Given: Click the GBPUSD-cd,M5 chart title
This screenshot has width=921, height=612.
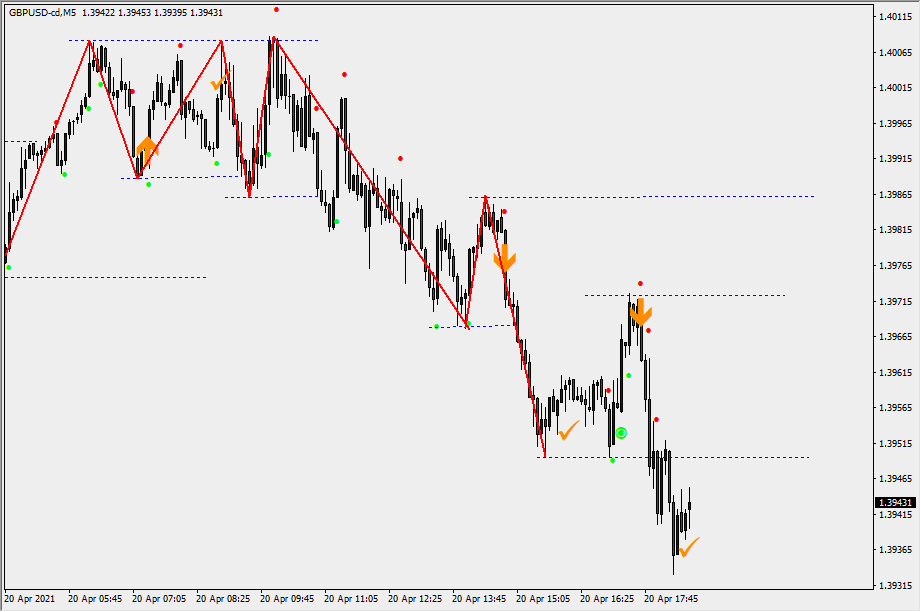Looking at the screenshot, I should click(x=41, y=13).
